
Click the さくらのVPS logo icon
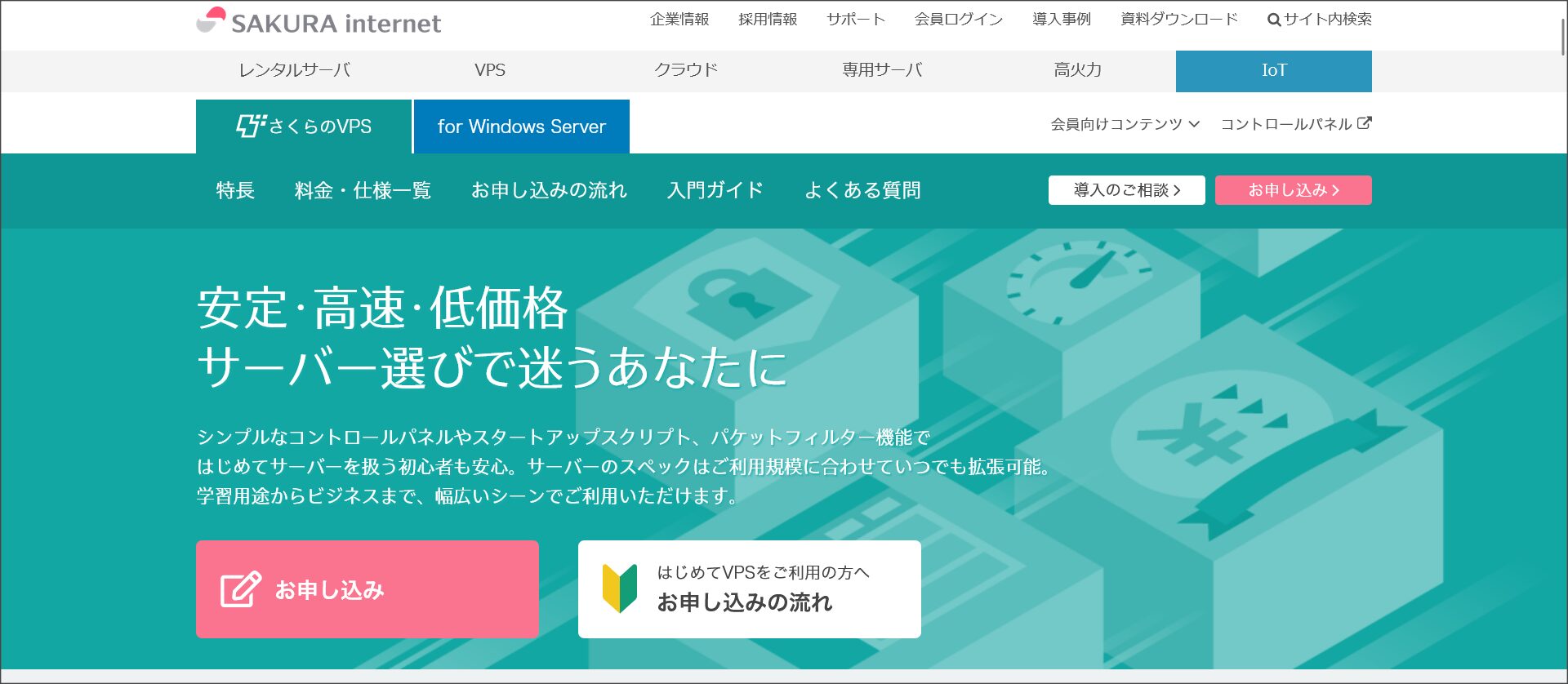pyautogui.click(x=251, y=126)
